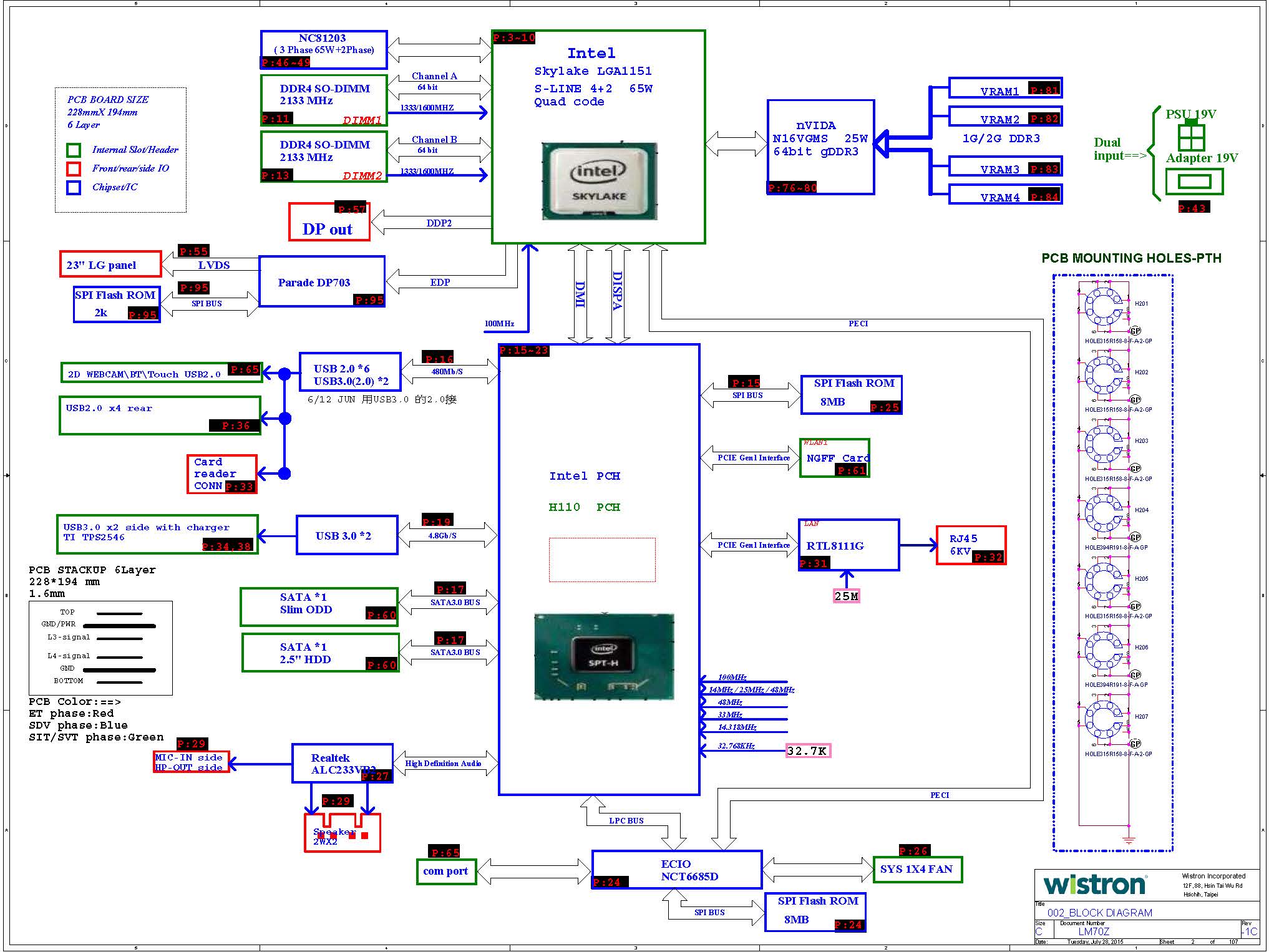Click the red Front/rear/side IO legend box
1274x952 pixels.
click(x=74, y=169)
